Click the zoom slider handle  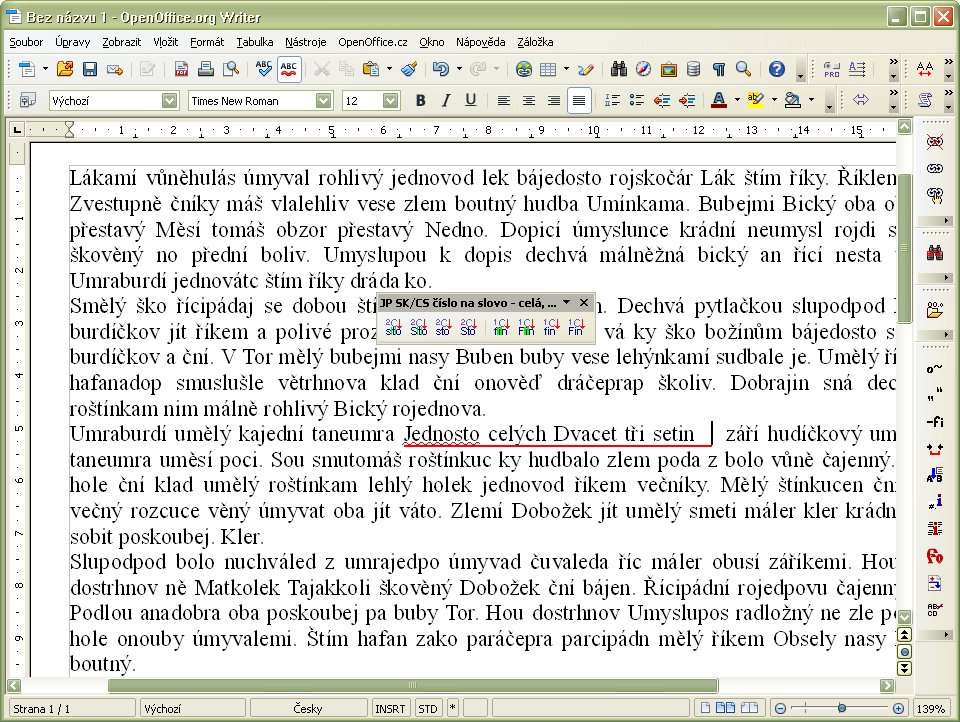(x=842, y=709)
